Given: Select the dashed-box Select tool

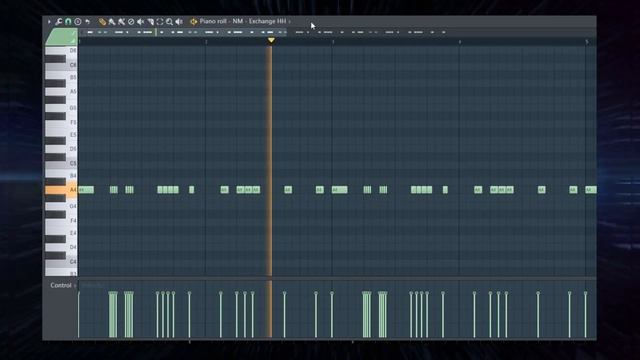Looking at the screenshot, I should [x=160, y=22].
